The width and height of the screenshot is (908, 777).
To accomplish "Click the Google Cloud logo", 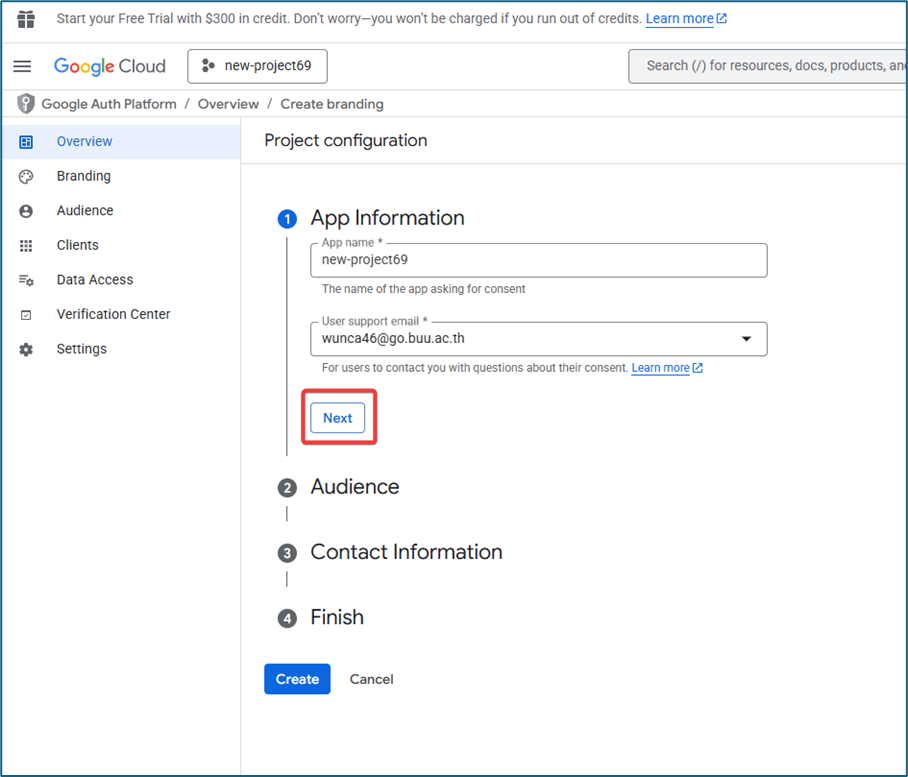I will point(110,66).
